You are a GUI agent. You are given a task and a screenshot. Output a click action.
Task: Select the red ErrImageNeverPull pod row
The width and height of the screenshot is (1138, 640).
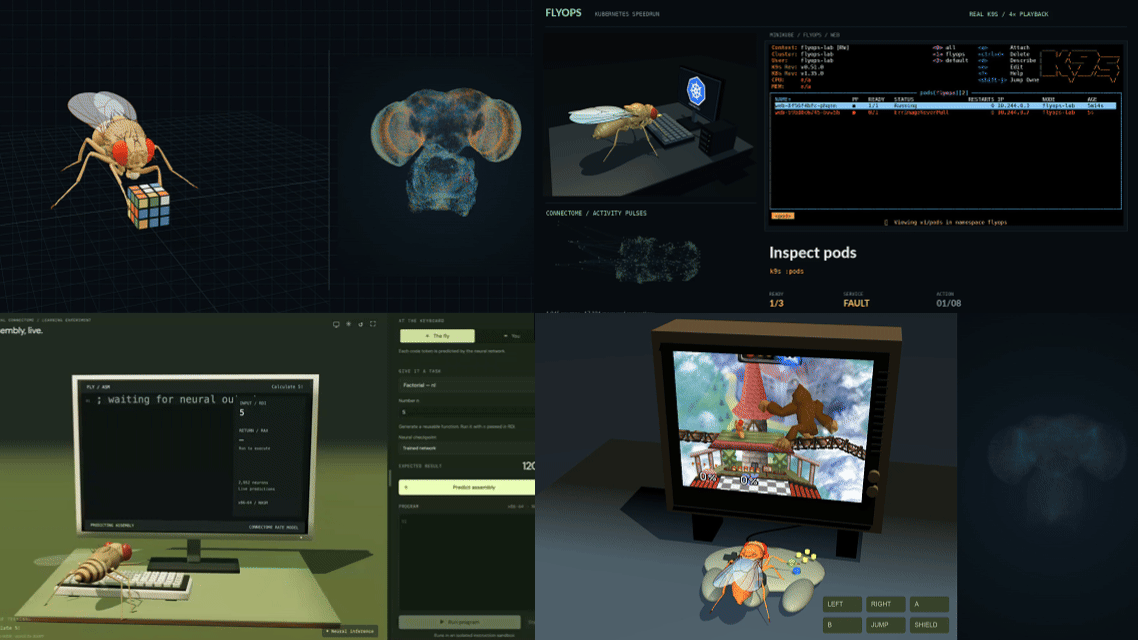click(x=944, y=112)
